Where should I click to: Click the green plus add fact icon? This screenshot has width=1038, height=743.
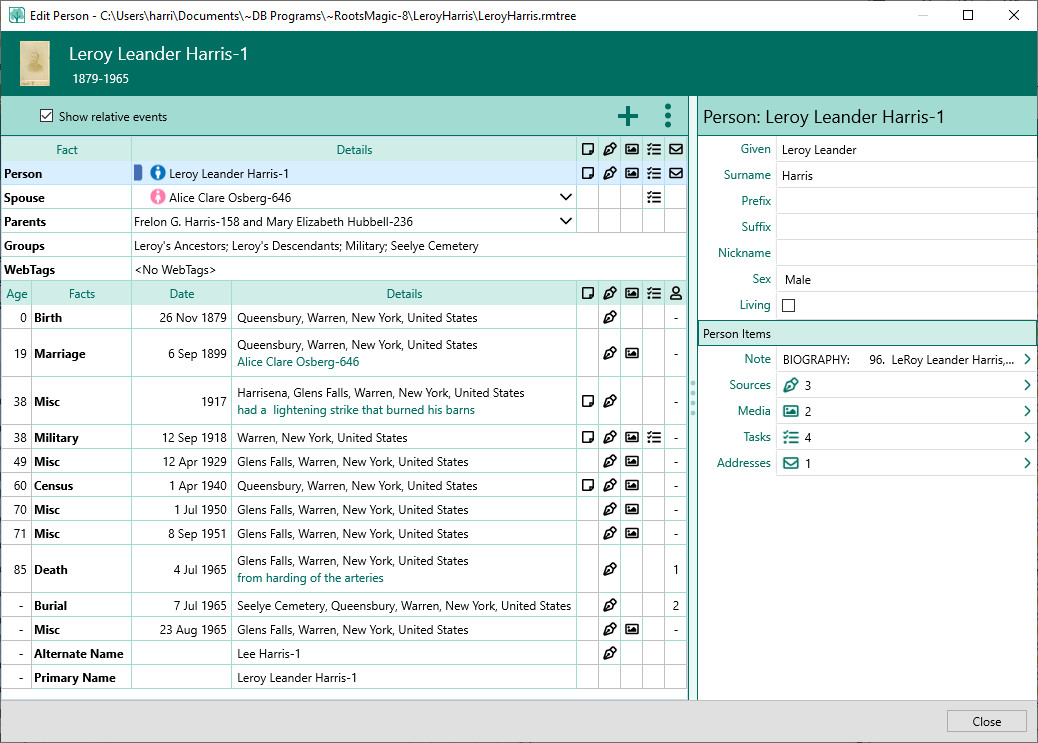(627, 116)
